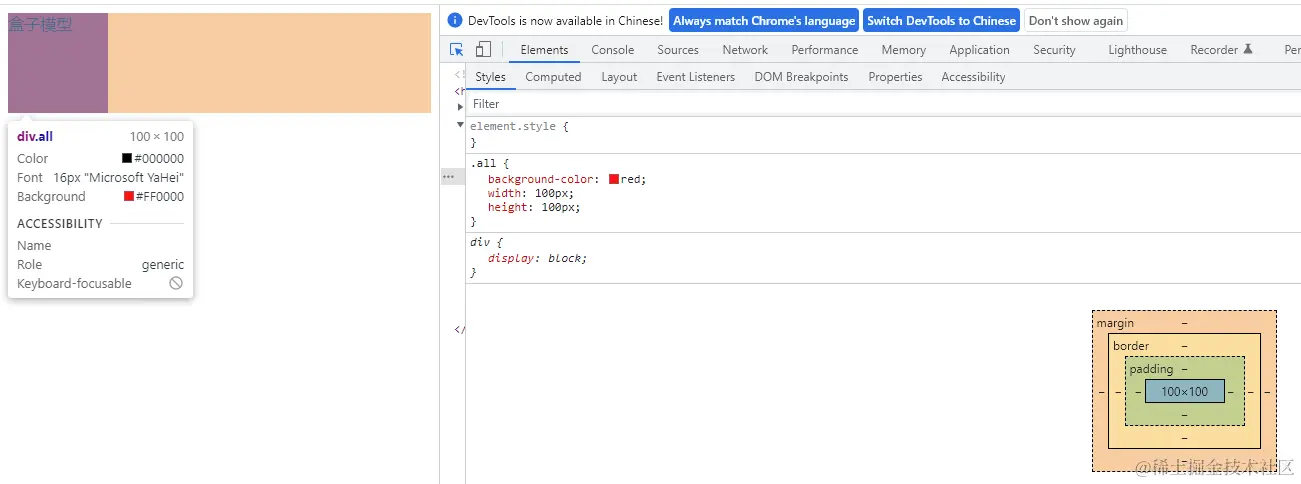Switch to the Properties sub-tab
This screenshot has width=1301, height=484.
coord(895,77)
